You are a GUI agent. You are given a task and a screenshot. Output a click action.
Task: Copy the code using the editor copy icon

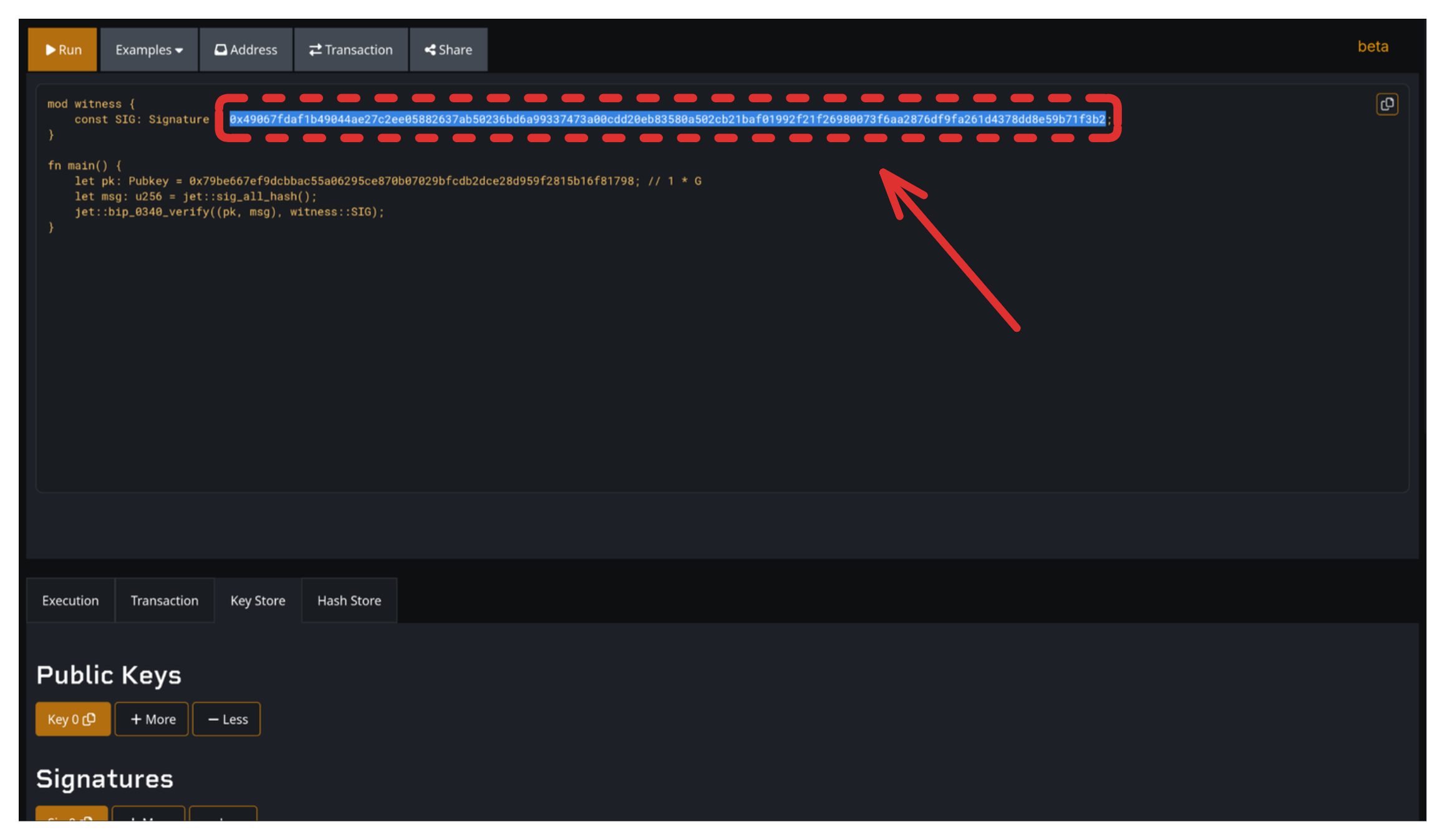click(1387, 104)
